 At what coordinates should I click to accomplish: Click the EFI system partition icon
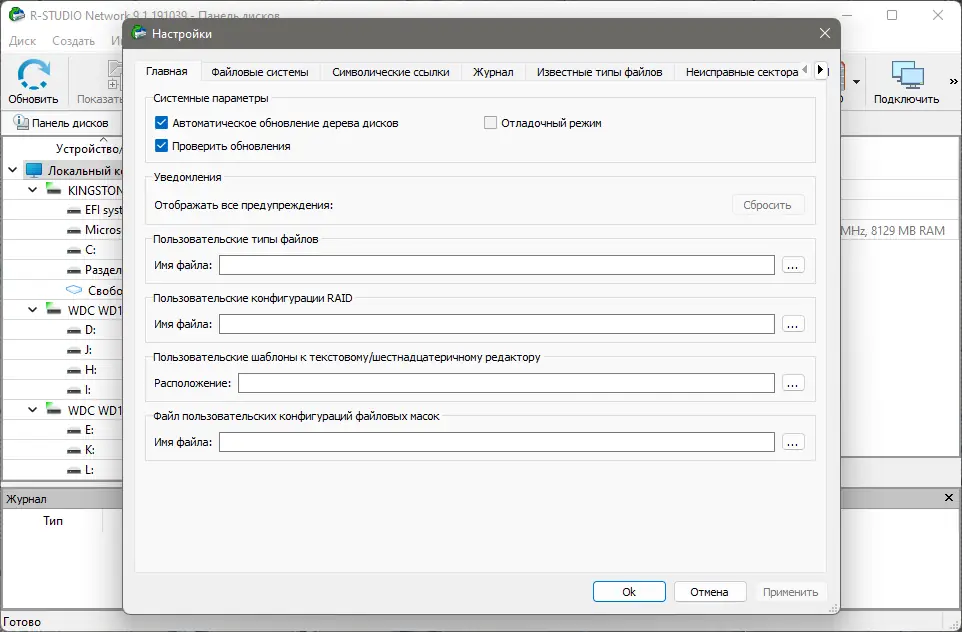pos(73,211)
